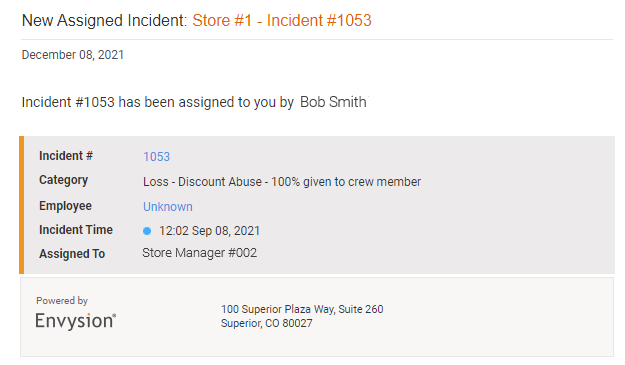The height and width of the screenshot is (365, 625).
Task: Click the Superior, CO 80027 address line
Action: pos(267,323)
